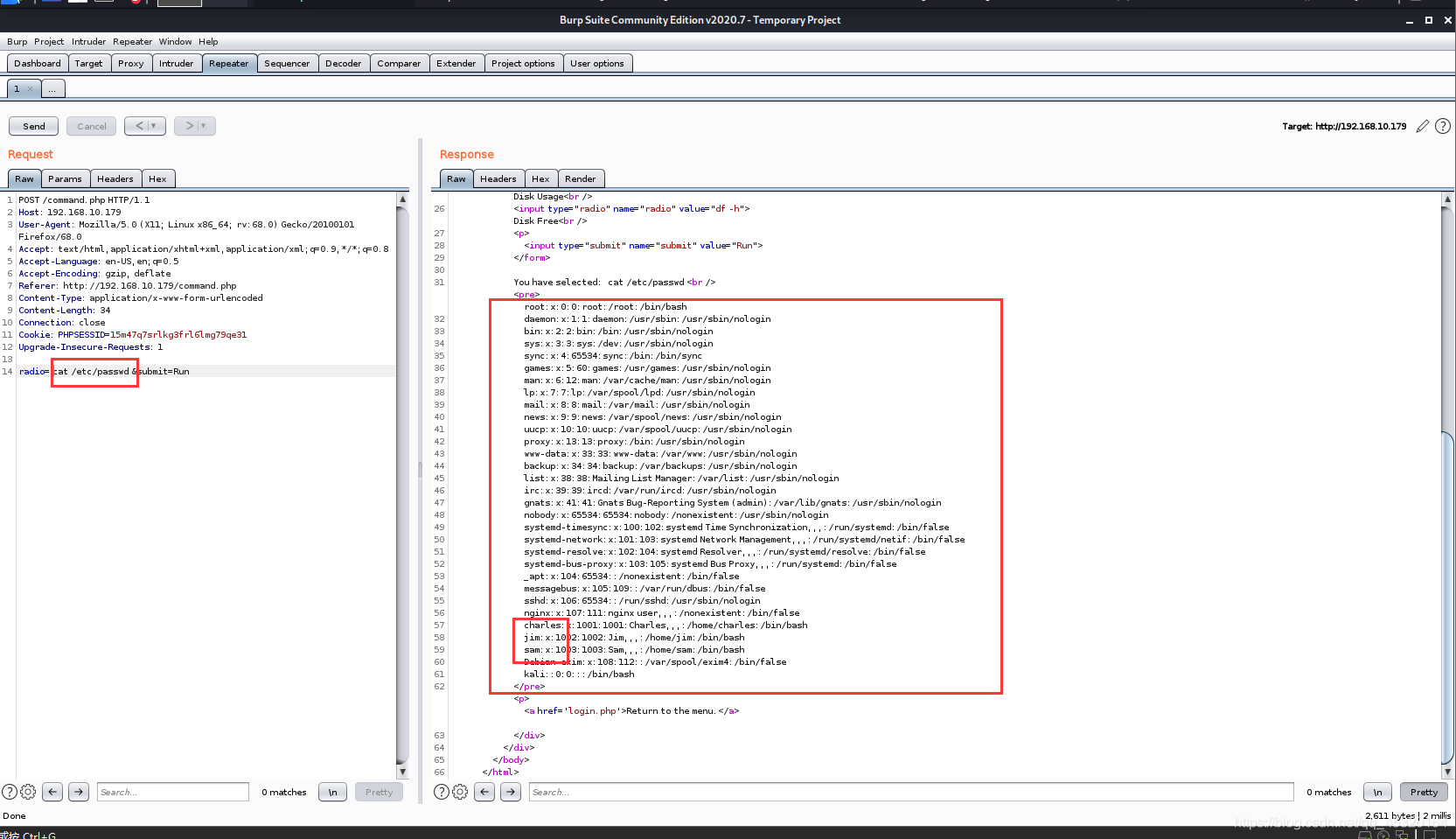Open response search help icon
This screenshot has width=1456, height=839.
(442, 792)
